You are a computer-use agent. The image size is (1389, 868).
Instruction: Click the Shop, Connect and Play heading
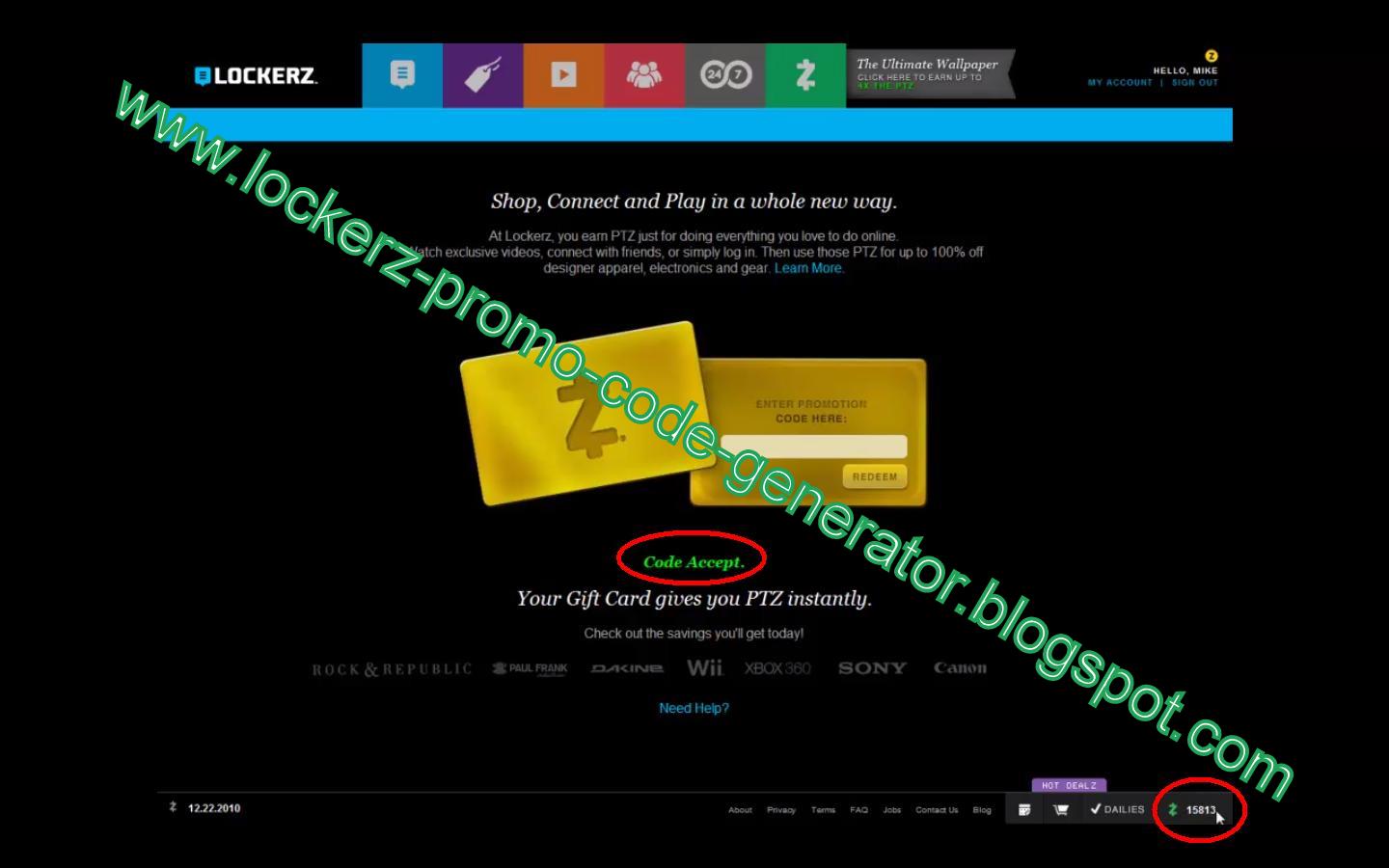[694, 202]
